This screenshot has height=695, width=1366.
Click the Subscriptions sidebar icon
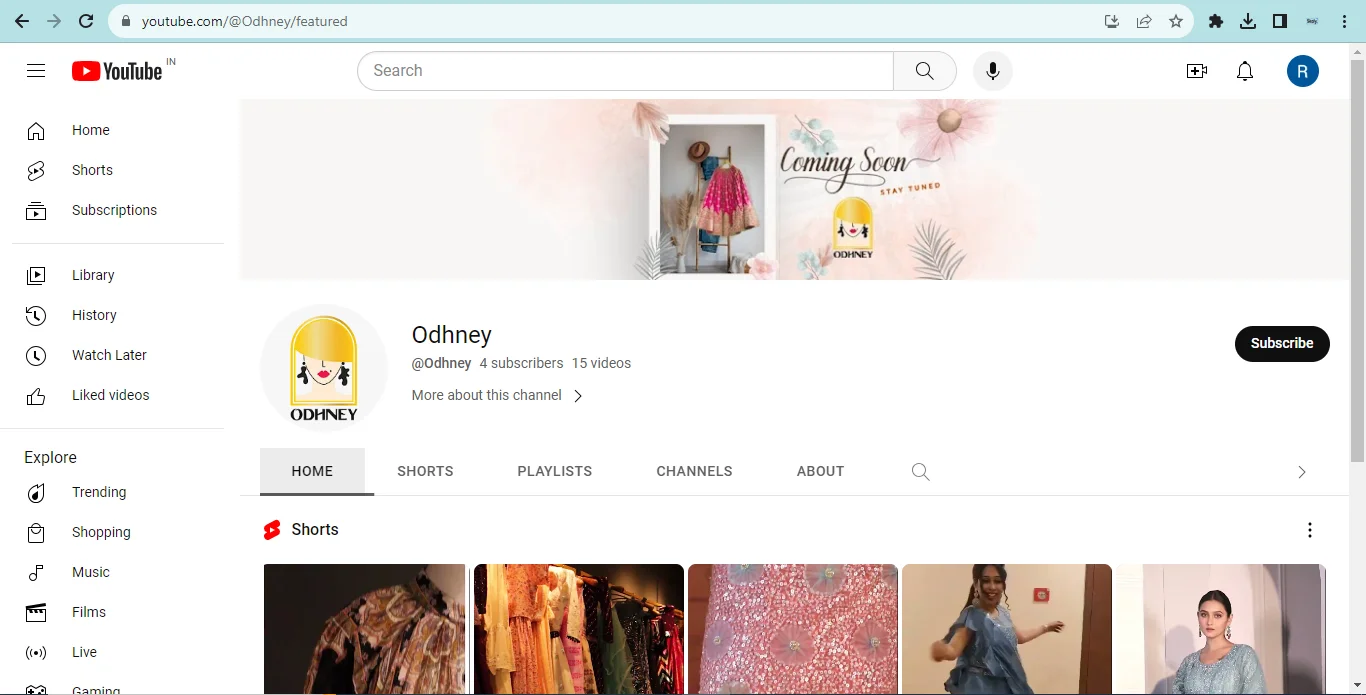pyautogui.click(x=36, y=211)
